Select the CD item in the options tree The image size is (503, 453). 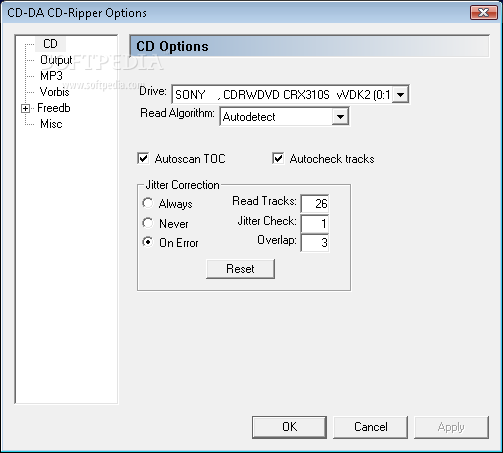[50, 44]
